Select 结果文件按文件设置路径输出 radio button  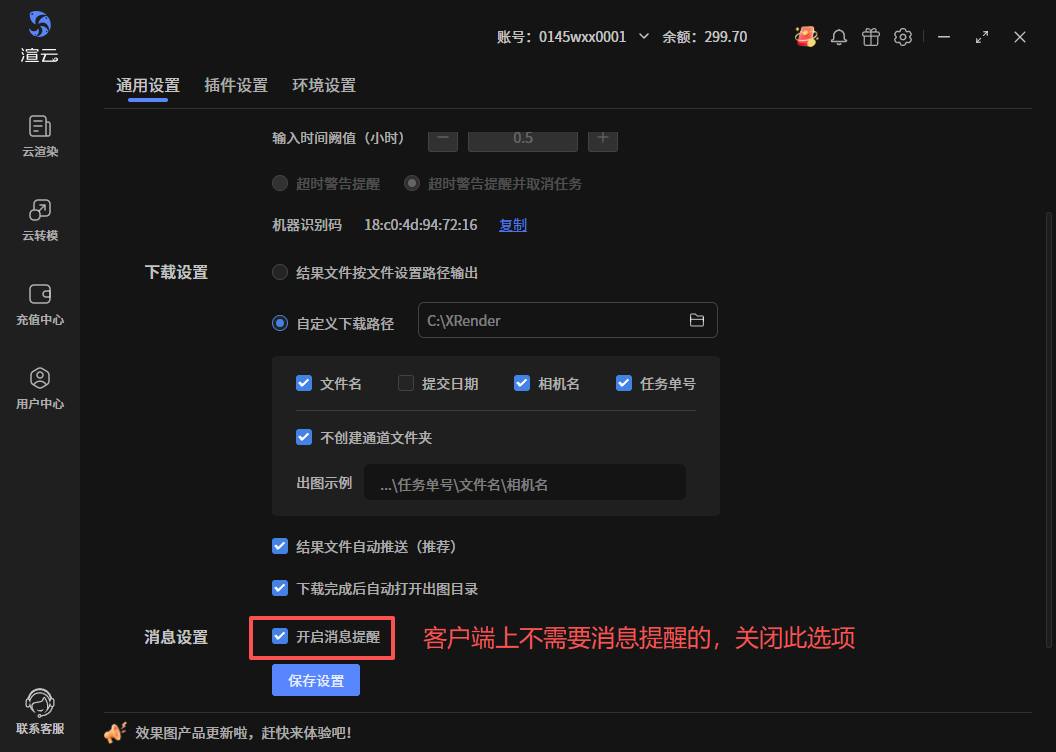coord(280,272)
